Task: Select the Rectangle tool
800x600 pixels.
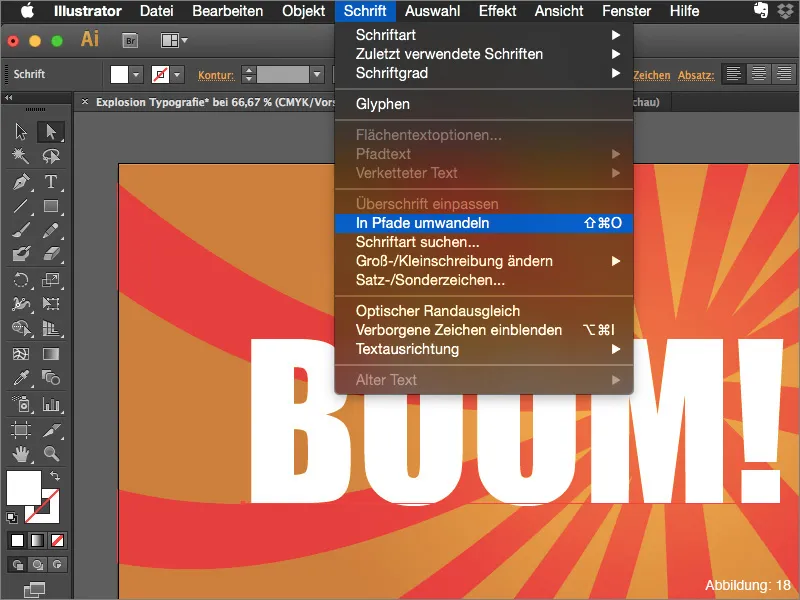Action: pos(51,206)
